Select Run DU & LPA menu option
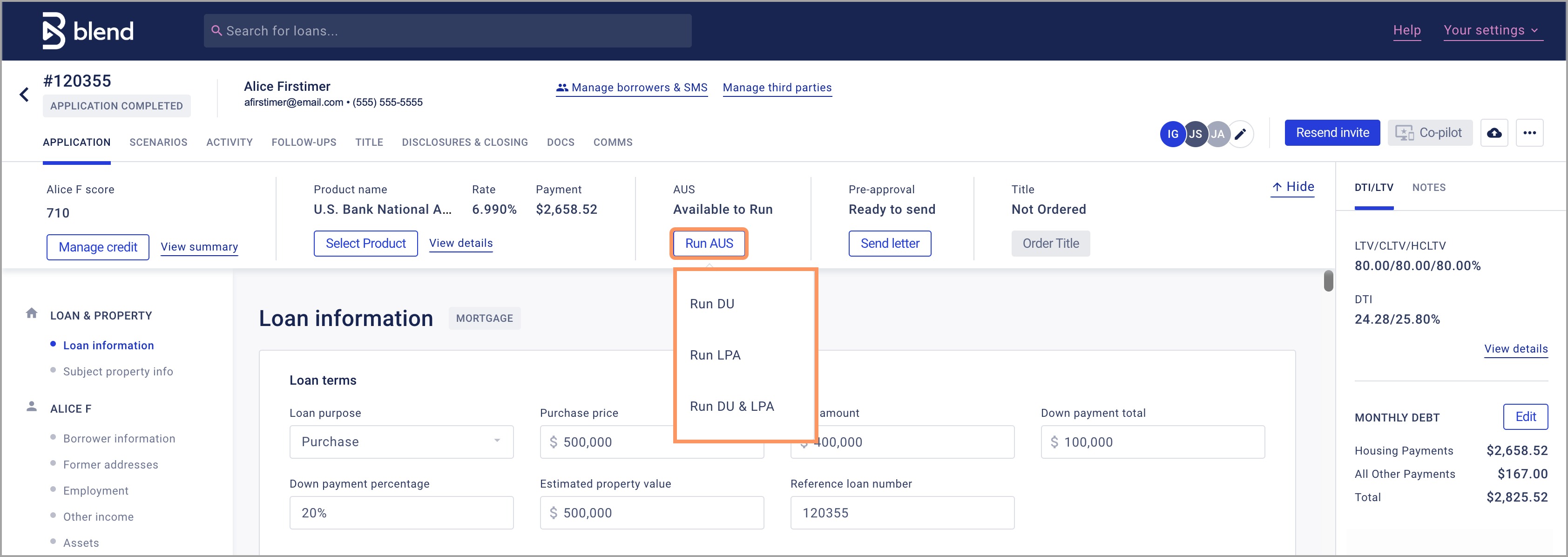The image size is (1568, 557). (732, 406)
